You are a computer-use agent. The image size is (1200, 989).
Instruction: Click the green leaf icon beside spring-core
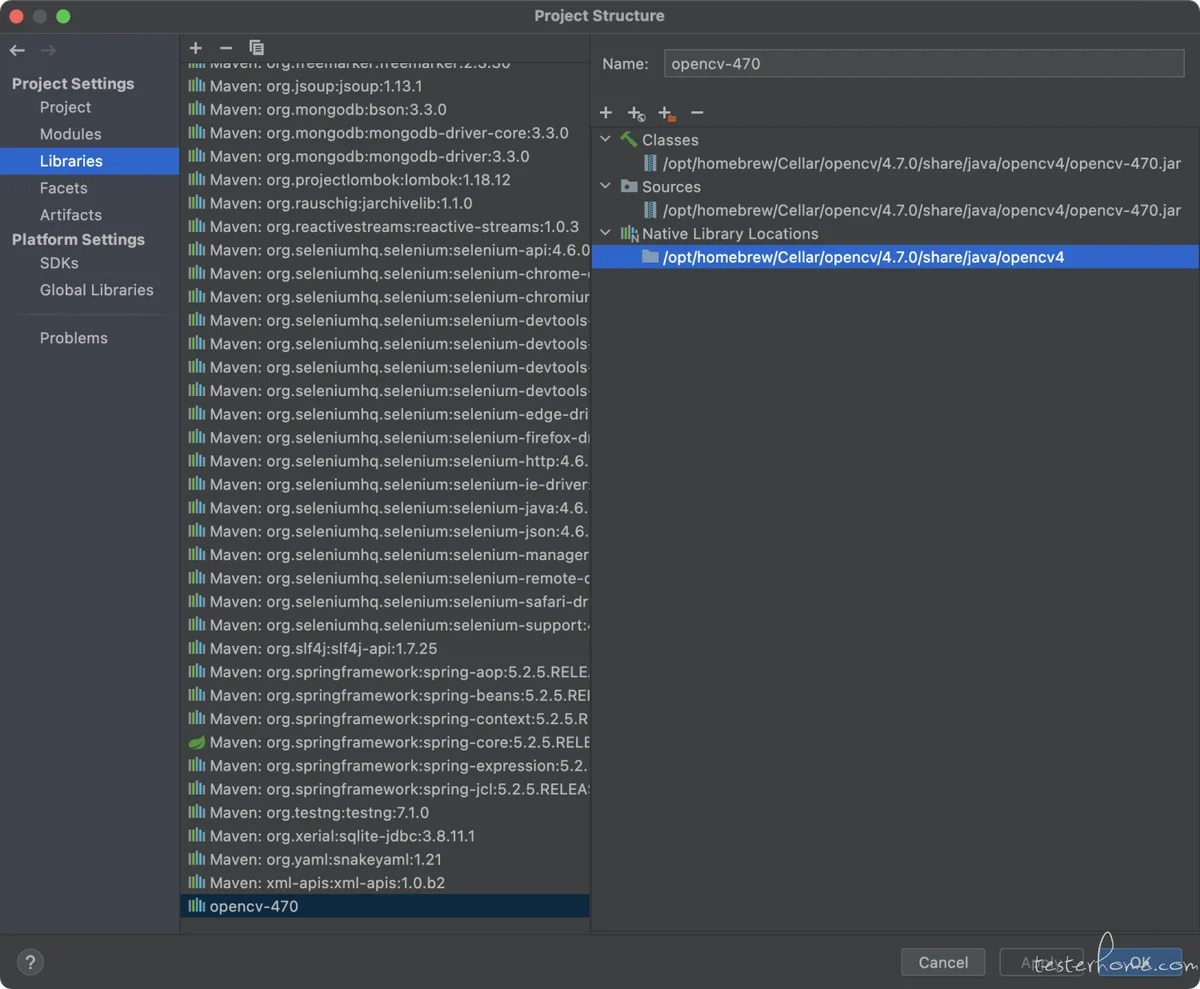[x=197, y=742]
